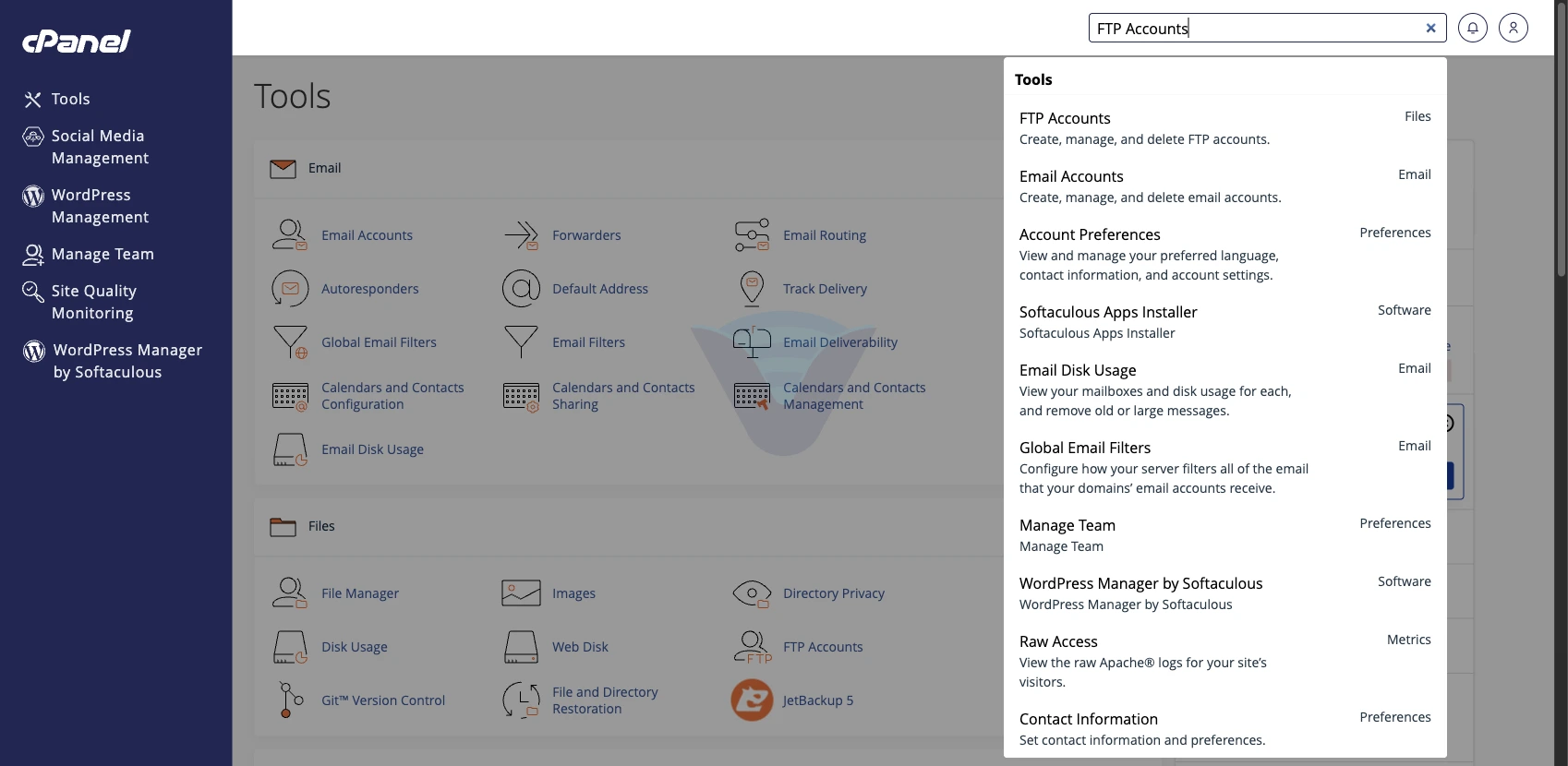1568x766 pixels.
Task: Click the Email Routing icon
Action: click(x=752, y=235)
